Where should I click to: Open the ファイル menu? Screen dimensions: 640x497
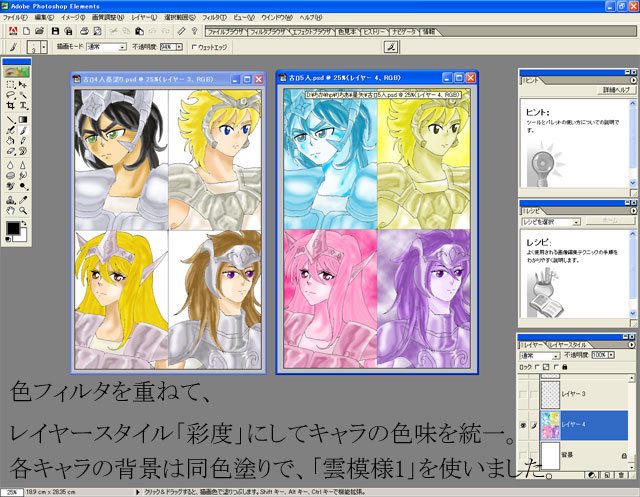pyautogui.click(x=14, y=18)
